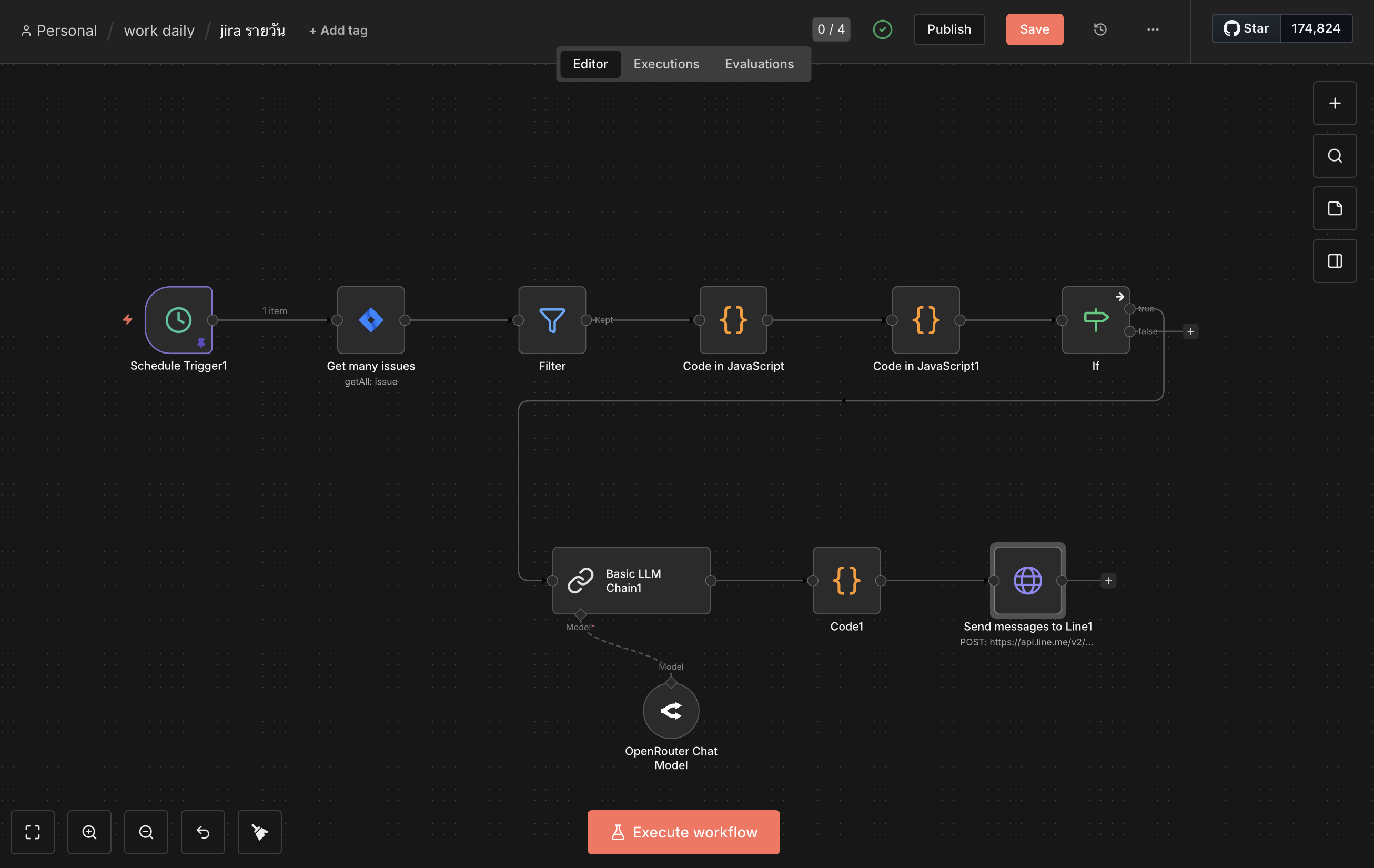Screen dimensions: 1374x868
Task: Open the three-dots workflow options menu
Action: point(1153,29)
